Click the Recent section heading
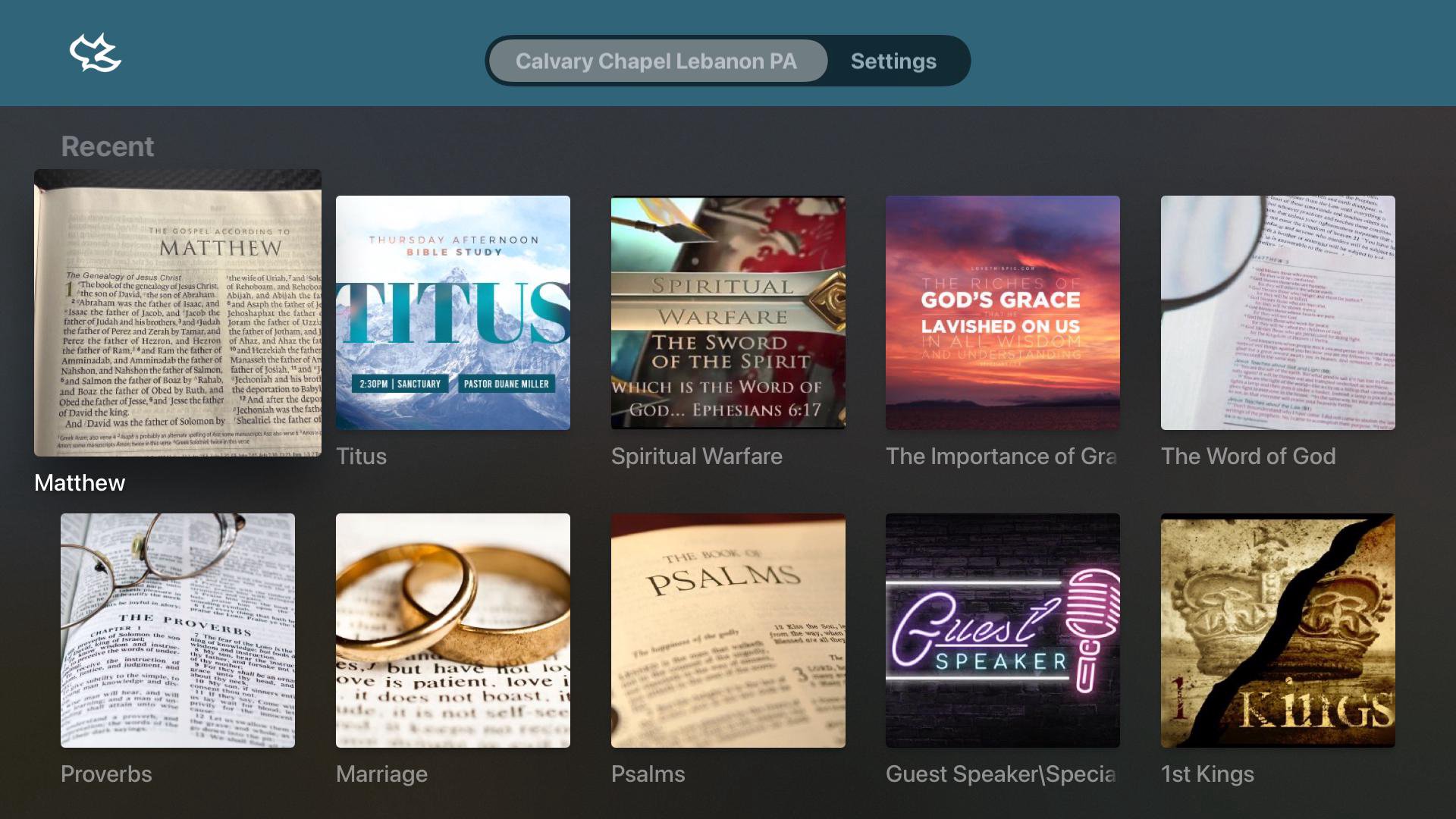 (x=107, y=146)
